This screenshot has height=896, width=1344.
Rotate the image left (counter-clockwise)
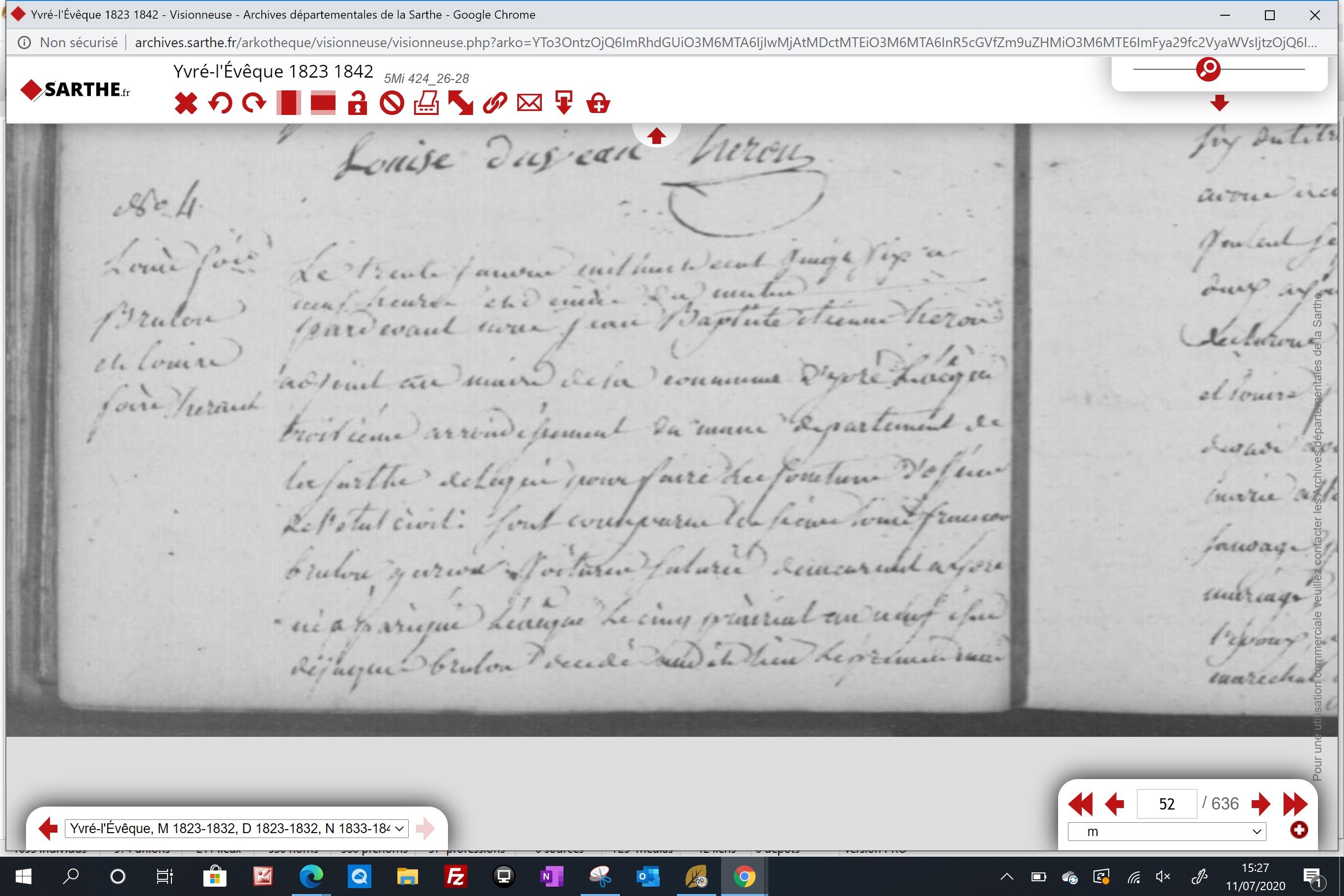point(220,104)
